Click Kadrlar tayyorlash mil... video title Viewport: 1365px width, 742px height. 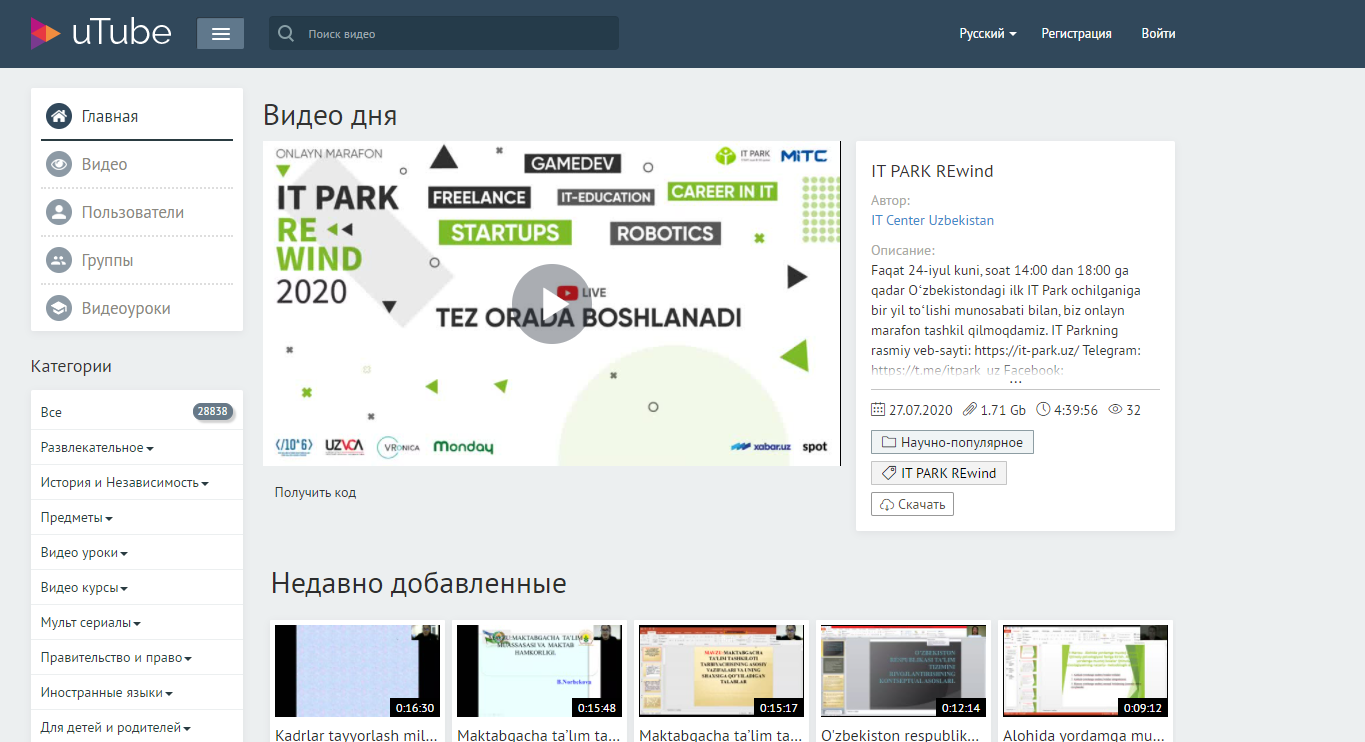(357, 735)
